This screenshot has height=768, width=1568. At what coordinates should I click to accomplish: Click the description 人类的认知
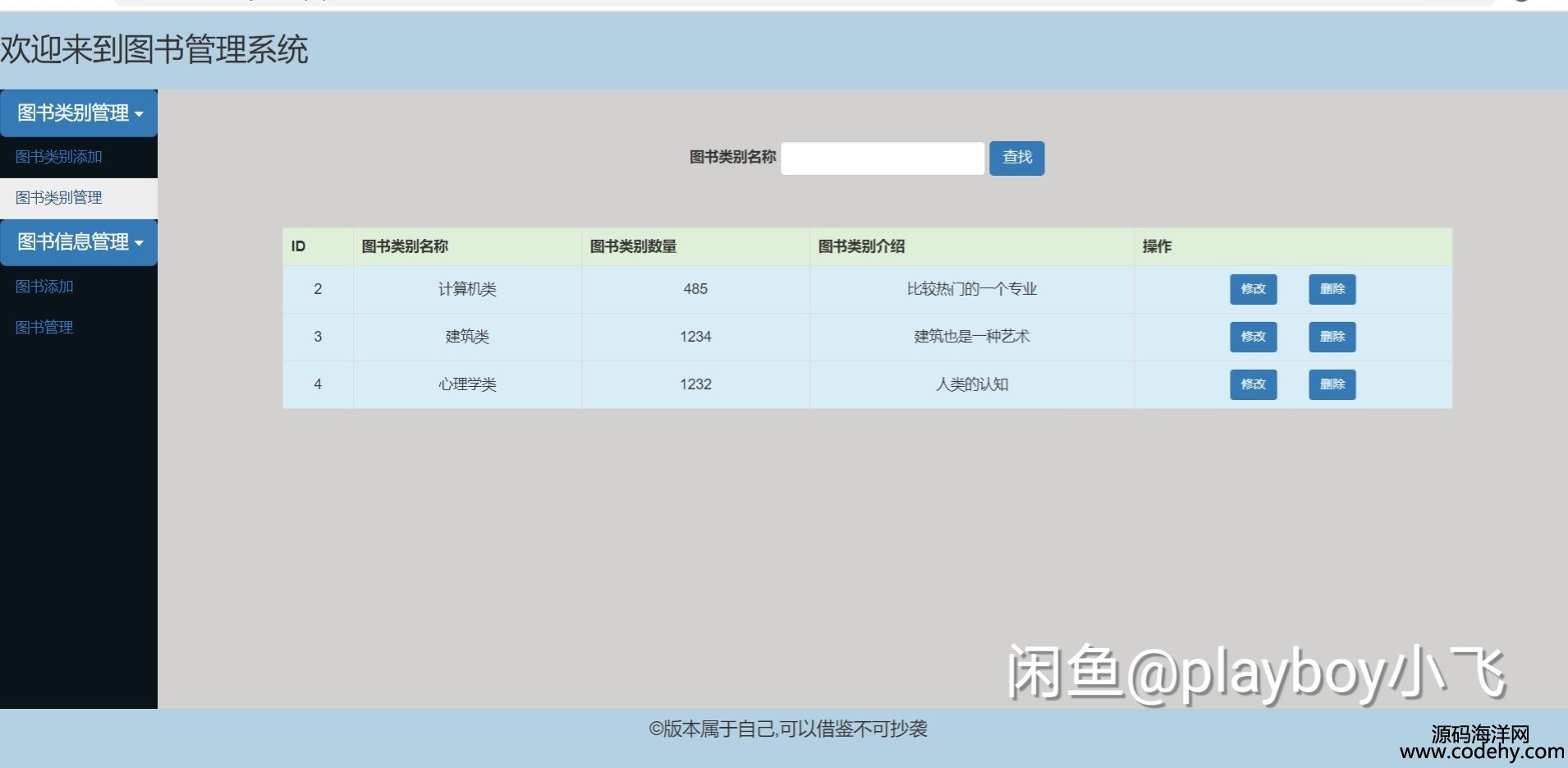972,384
